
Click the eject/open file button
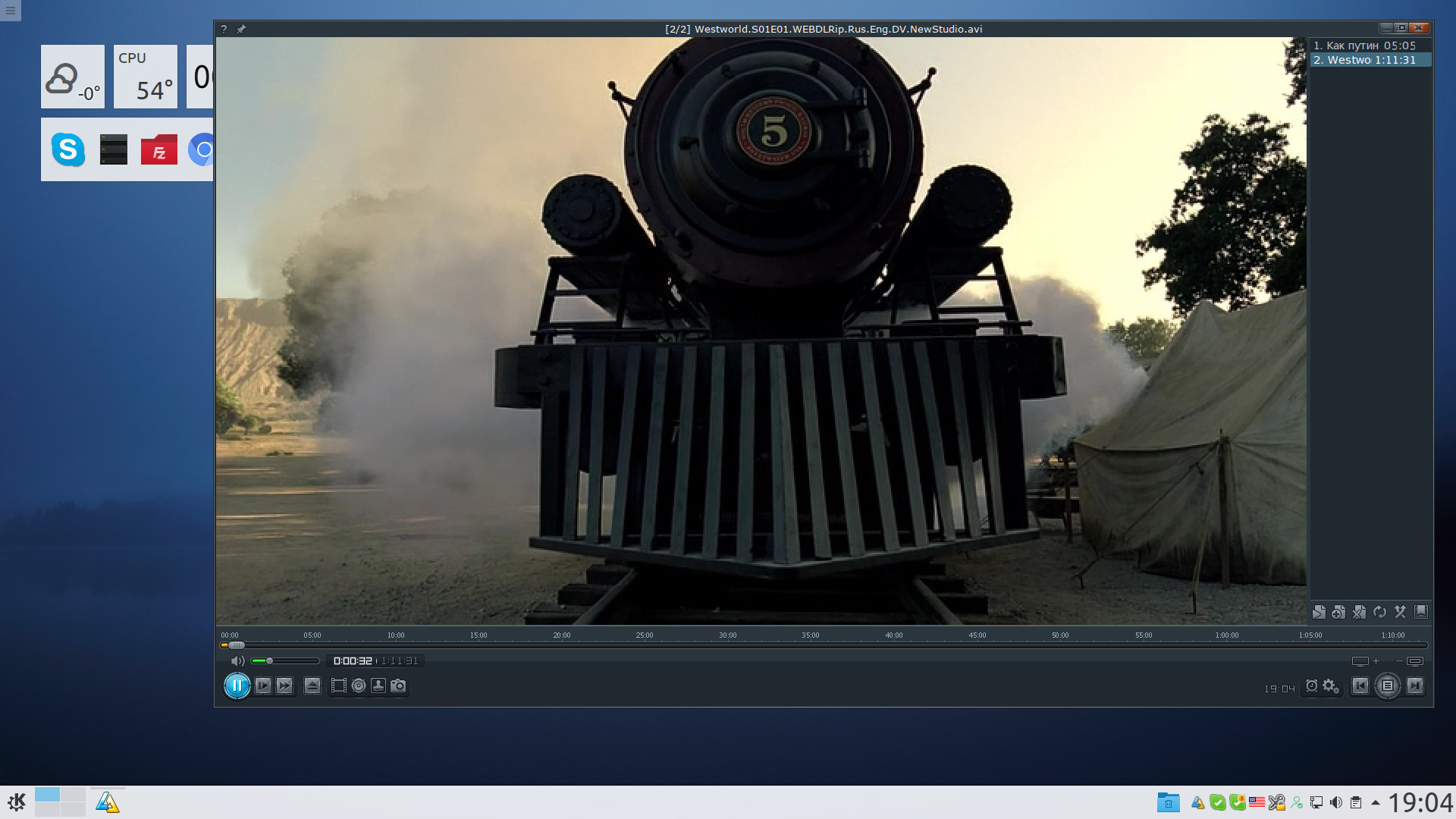point(312,686)
